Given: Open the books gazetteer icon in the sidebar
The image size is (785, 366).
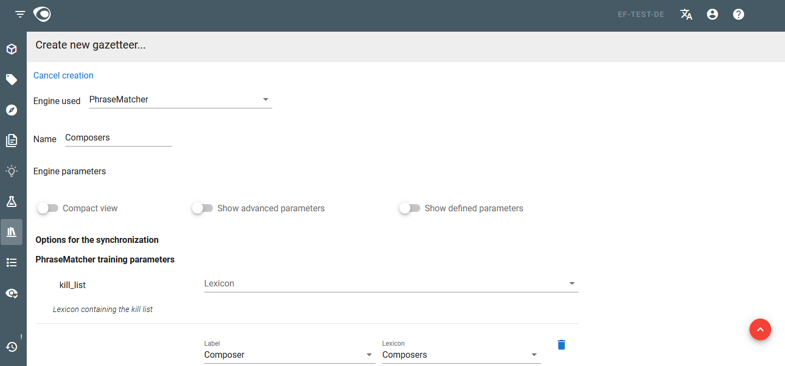Looking at the screenshot, I should (x=12, y=232).
